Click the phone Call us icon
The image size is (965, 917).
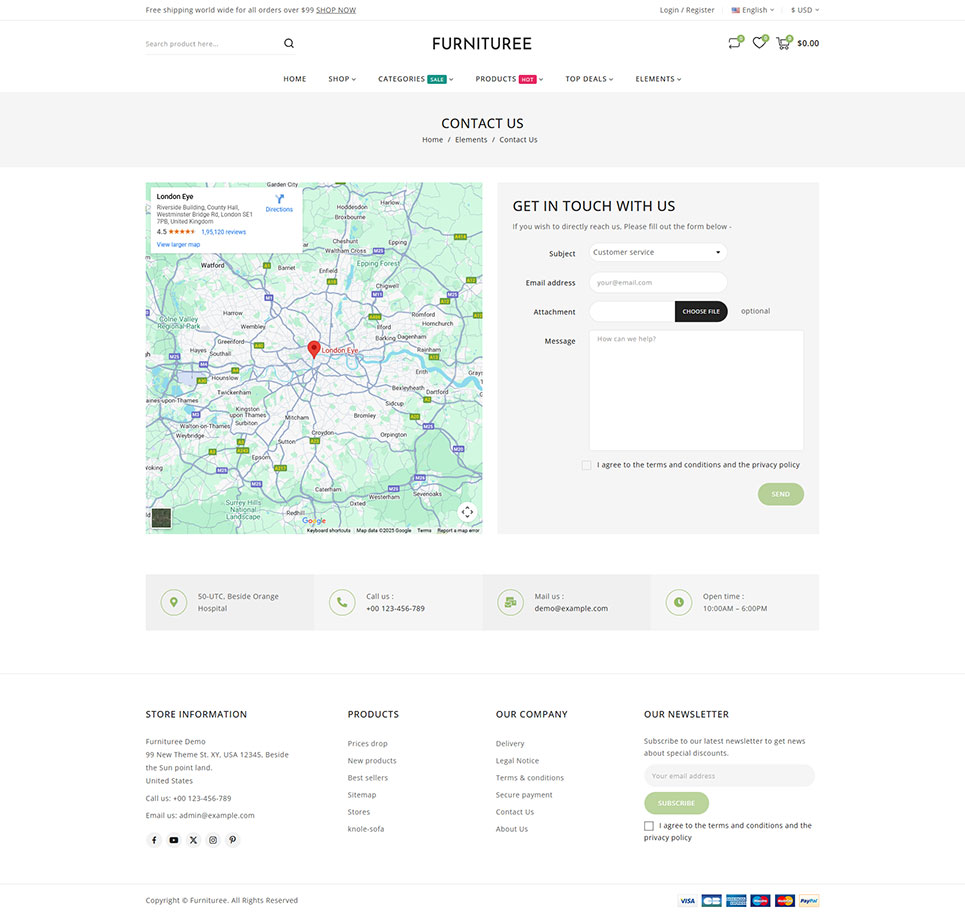342,602
